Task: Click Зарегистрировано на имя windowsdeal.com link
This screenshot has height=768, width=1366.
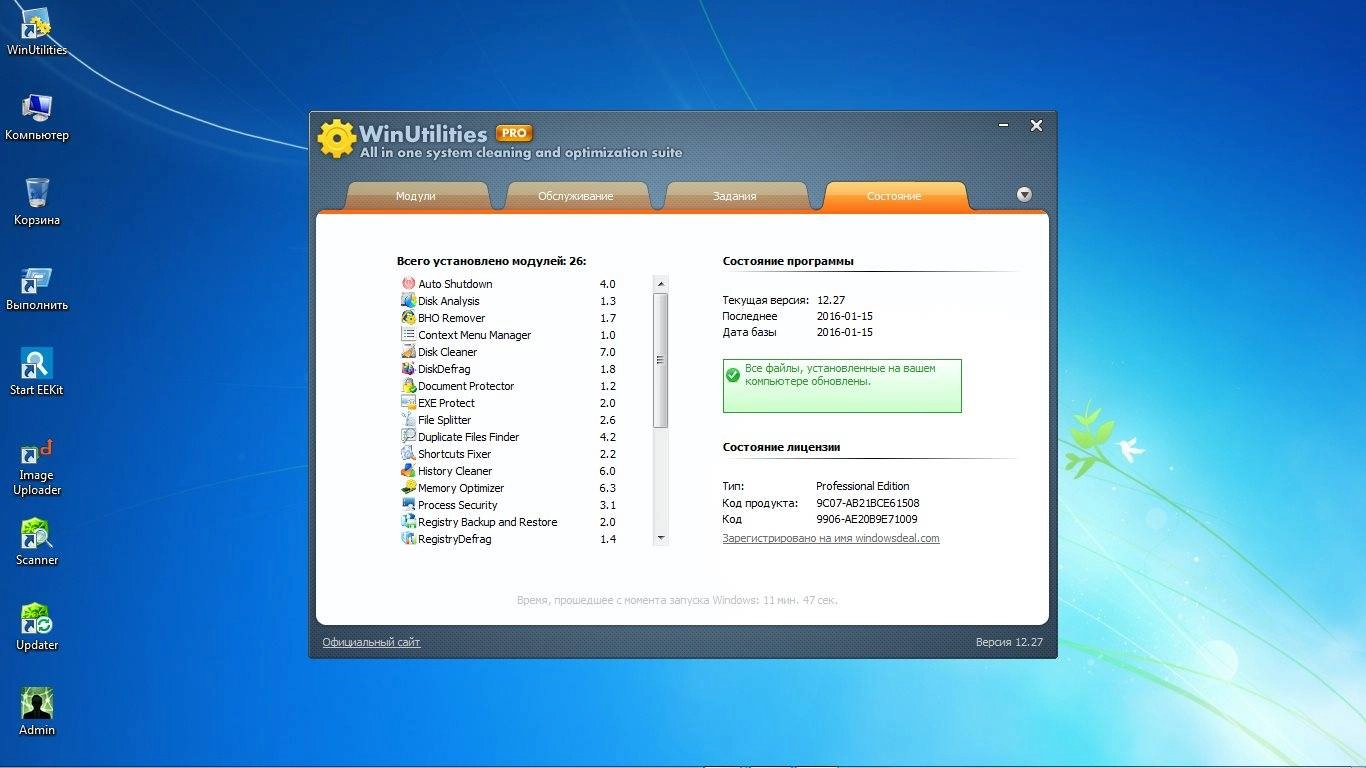Action: (831, 538)
